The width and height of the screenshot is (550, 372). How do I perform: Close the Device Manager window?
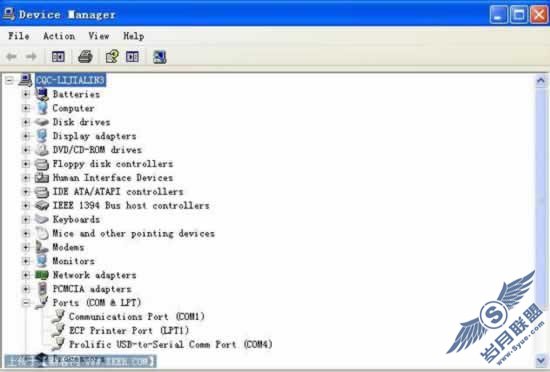pyautogui.click(x=539, y=15)
